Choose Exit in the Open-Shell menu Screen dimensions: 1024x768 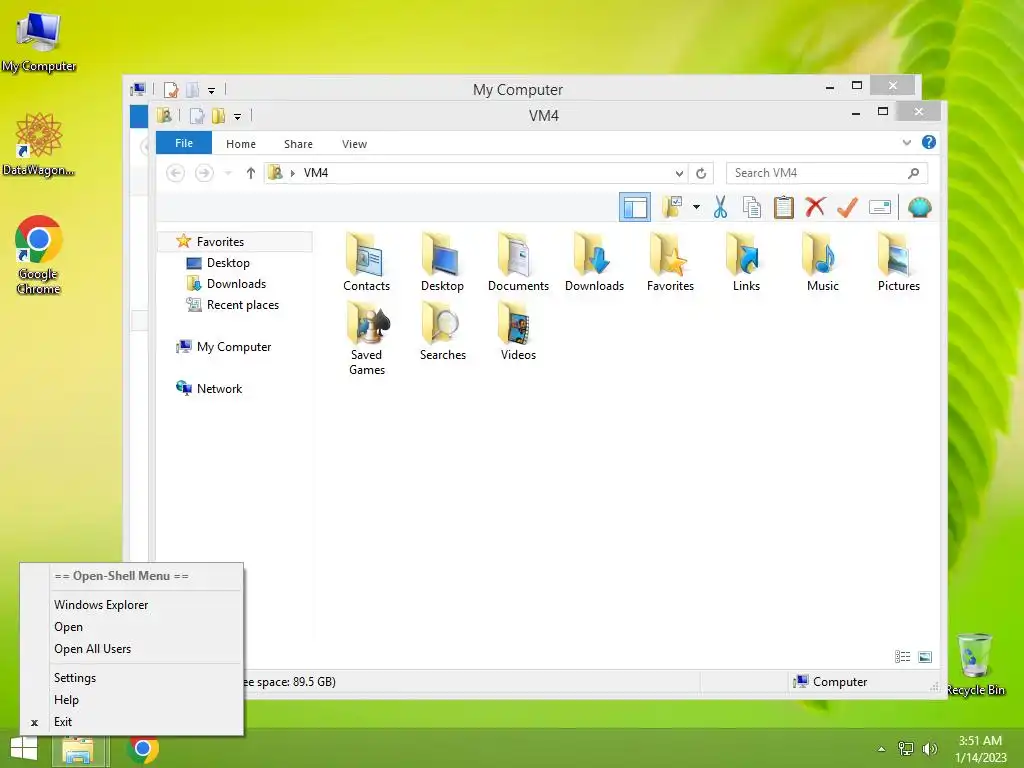(x=63, y=722)
